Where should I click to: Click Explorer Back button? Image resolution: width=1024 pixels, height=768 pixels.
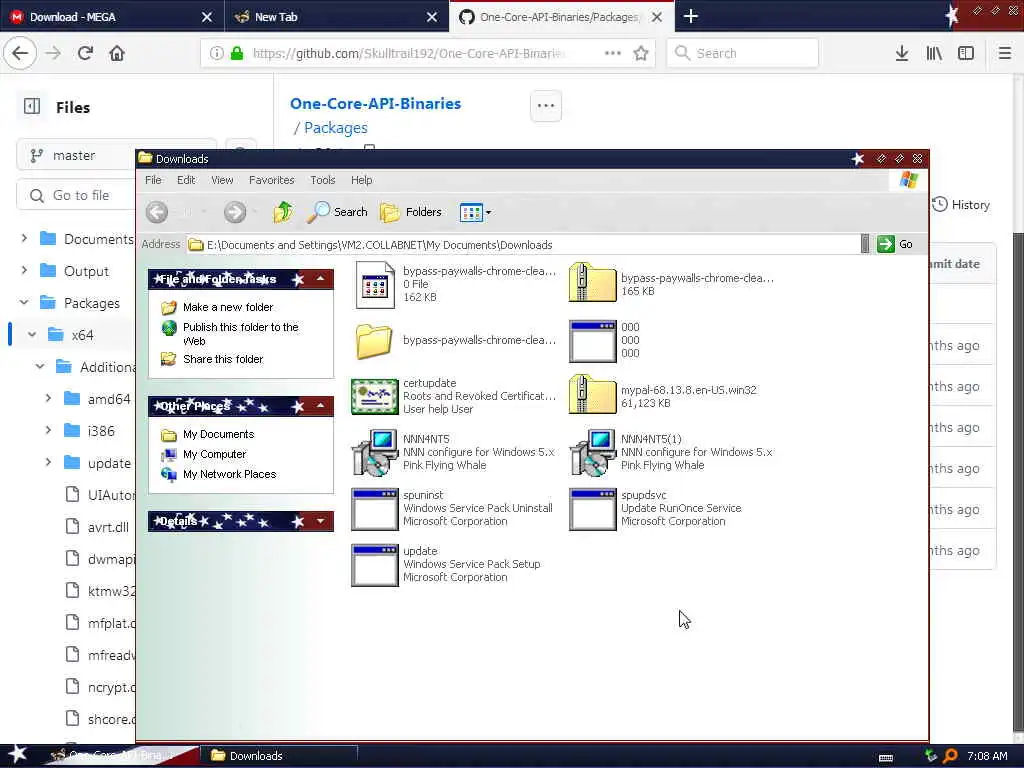(x=157, y=212)
